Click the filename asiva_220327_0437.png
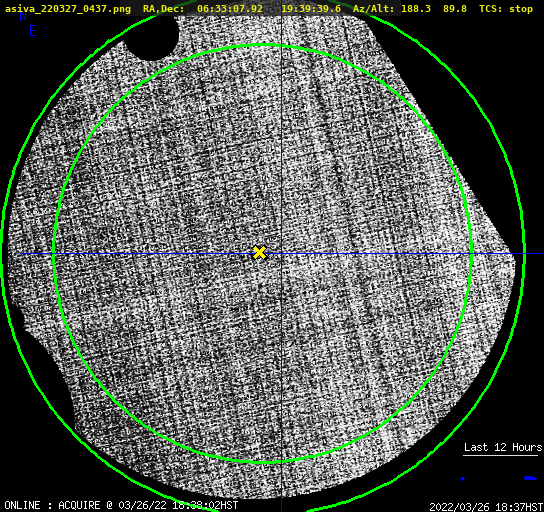This screenshot has width=544, height=512. click(68, 8)
